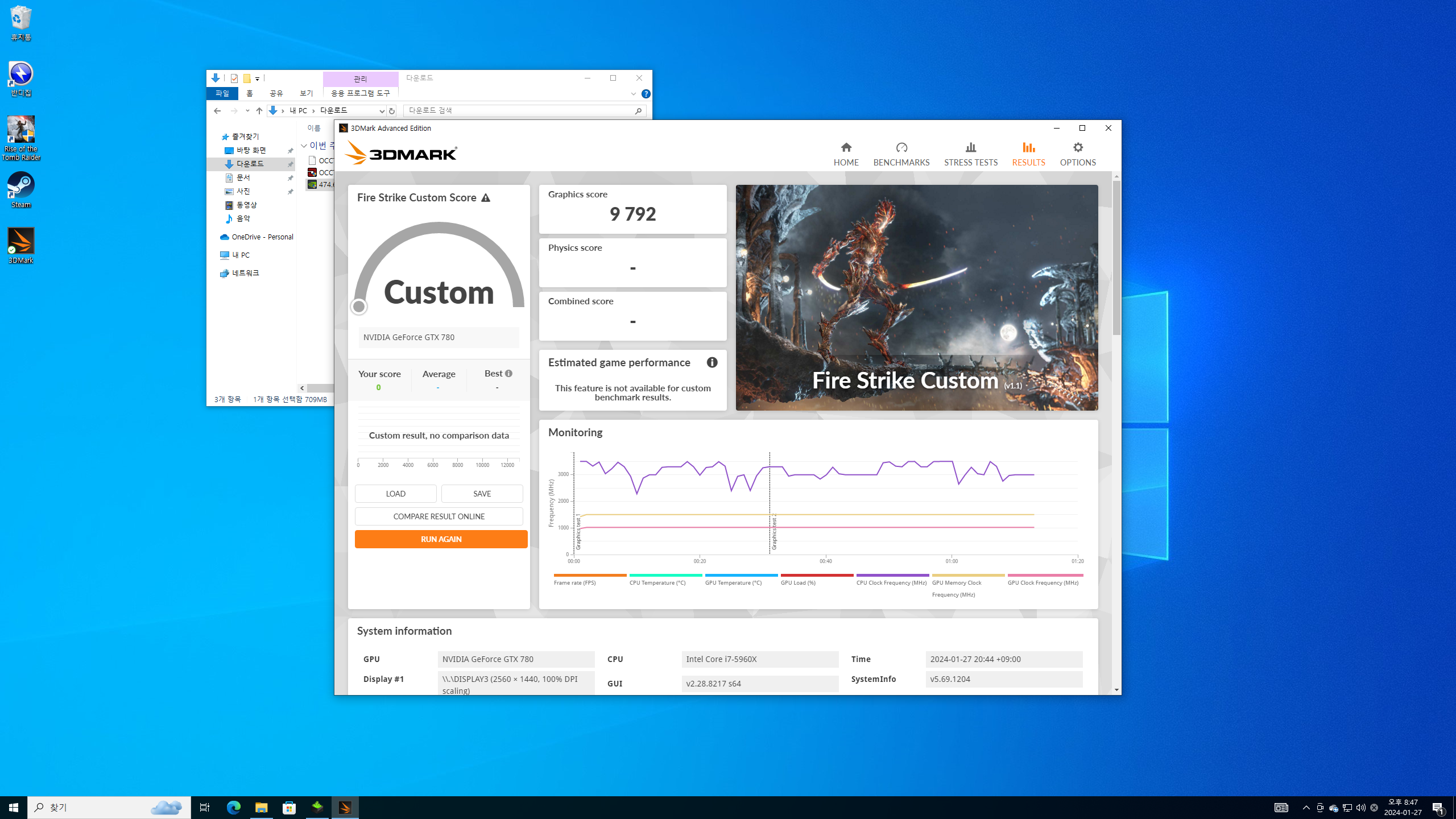Go to the BENCHMARKS section
The width and height of the screenshot is (1456, 819).
pos(901,154)
